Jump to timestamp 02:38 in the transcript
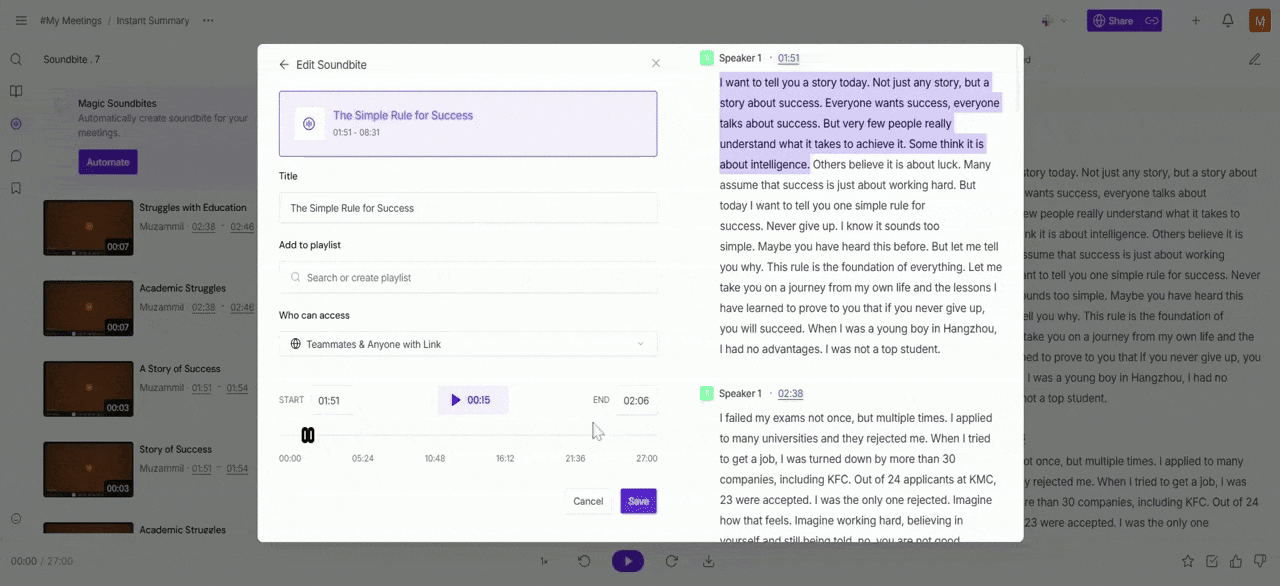 click(788, 393)
